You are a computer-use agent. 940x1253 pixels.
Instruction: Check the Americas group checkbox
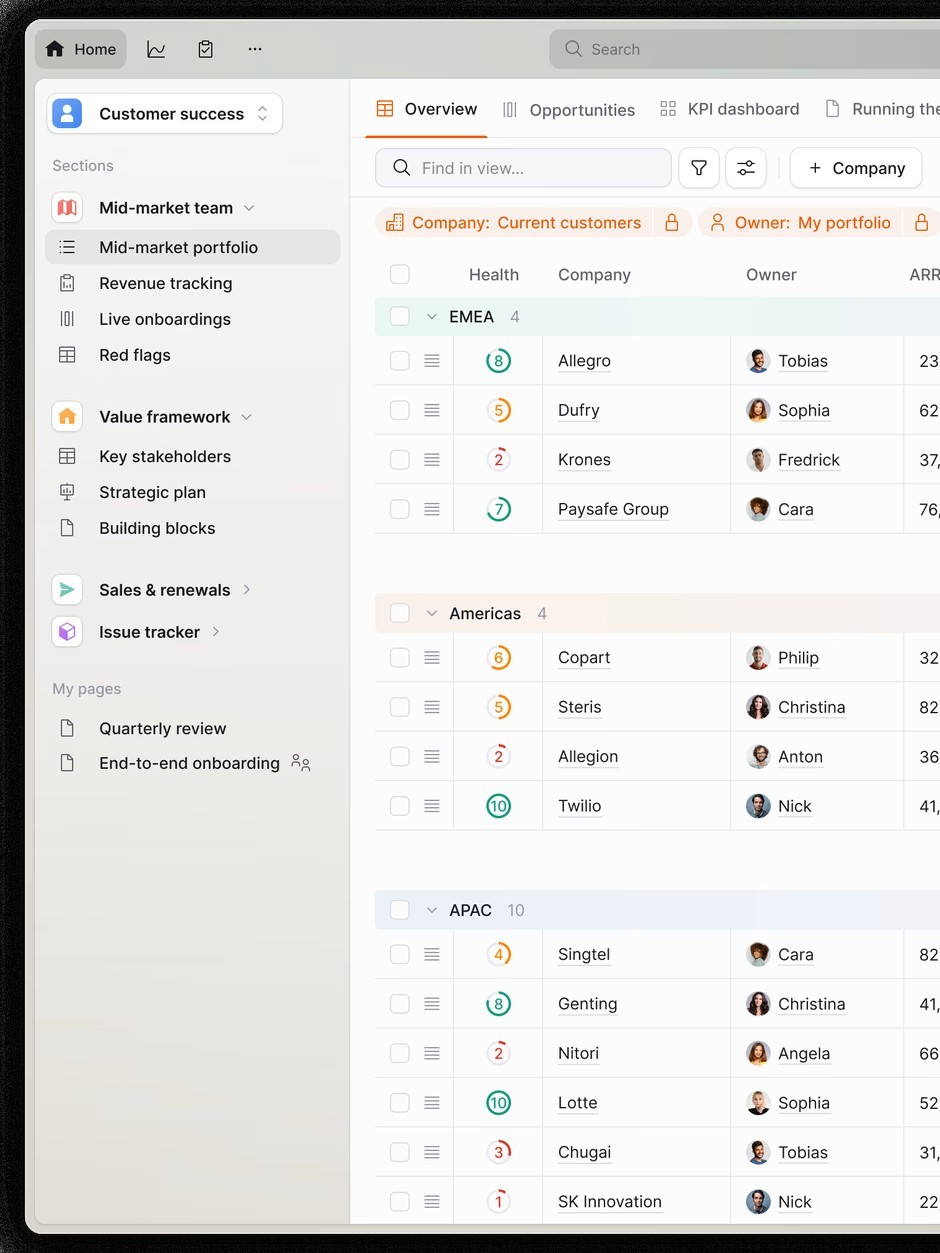tap(400, 614)
